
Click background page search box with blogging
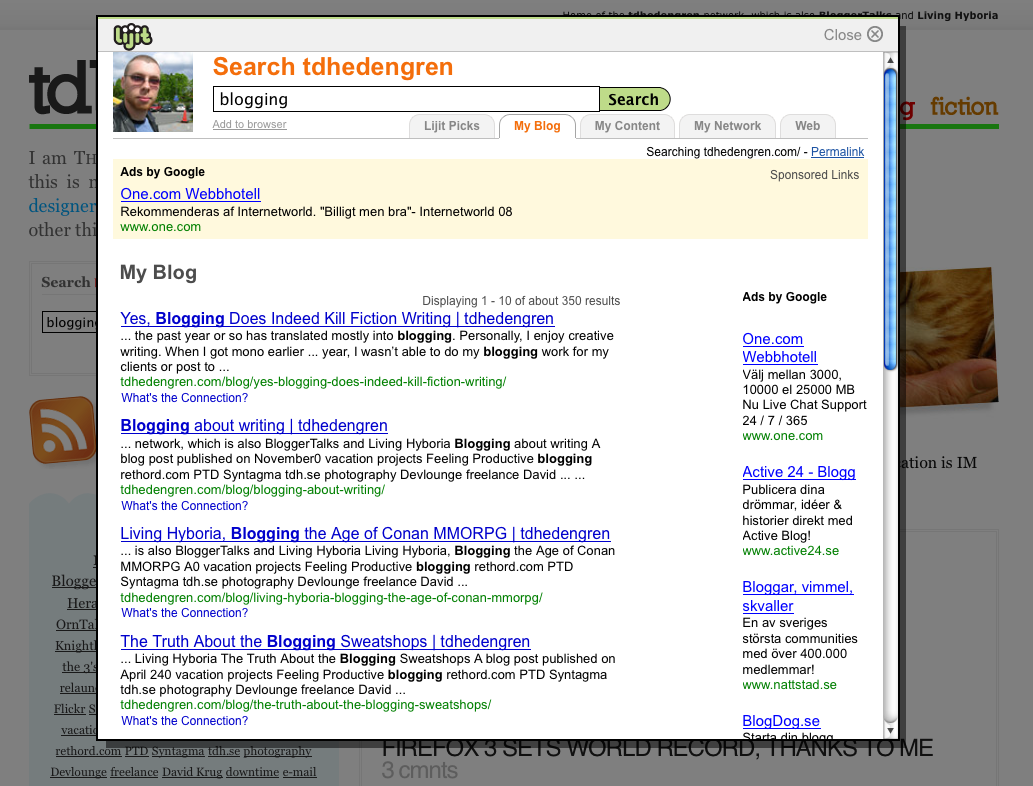[x=70, y=322]
